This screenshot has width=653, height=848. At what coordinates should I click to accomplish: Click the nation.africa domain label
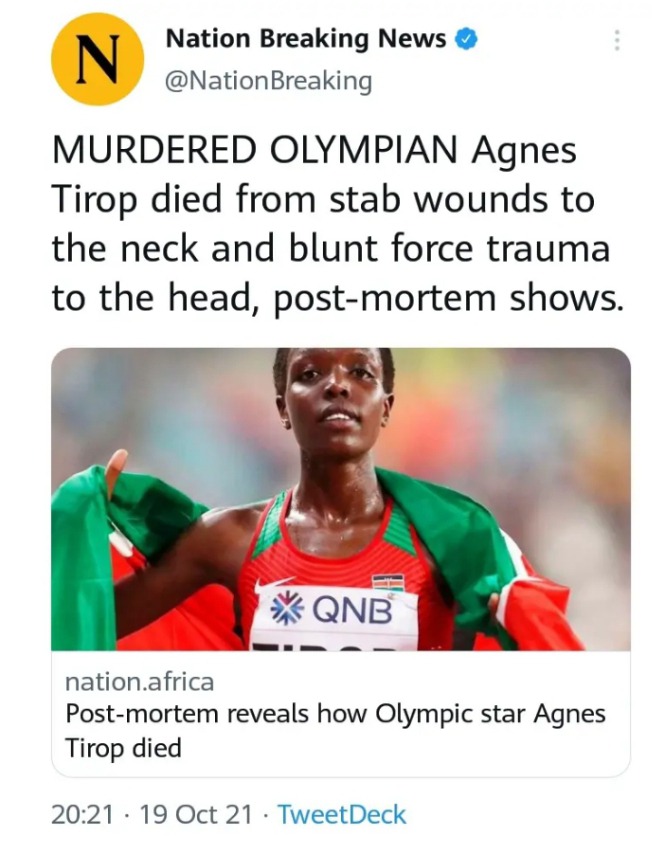pos(140,681)
